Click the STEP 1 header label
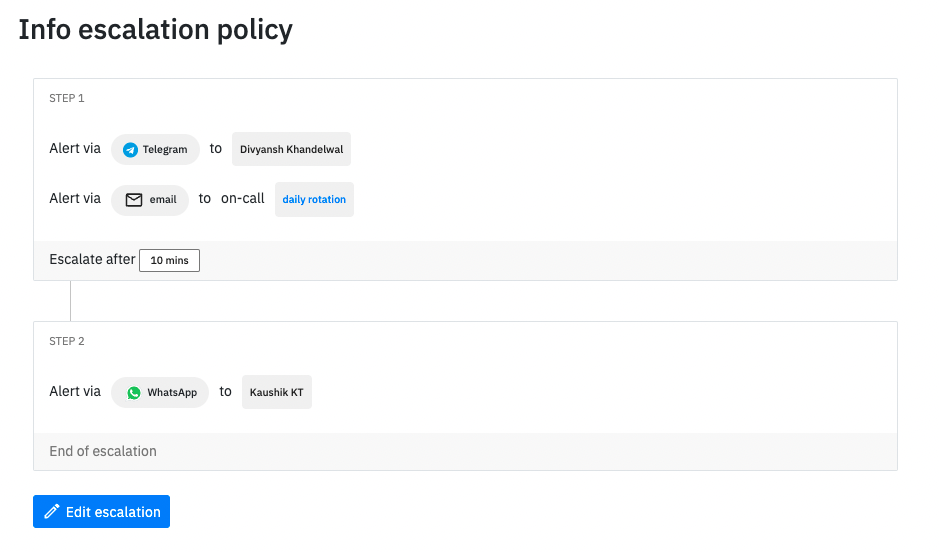This screenshot has height=552, width=939. 66,98
